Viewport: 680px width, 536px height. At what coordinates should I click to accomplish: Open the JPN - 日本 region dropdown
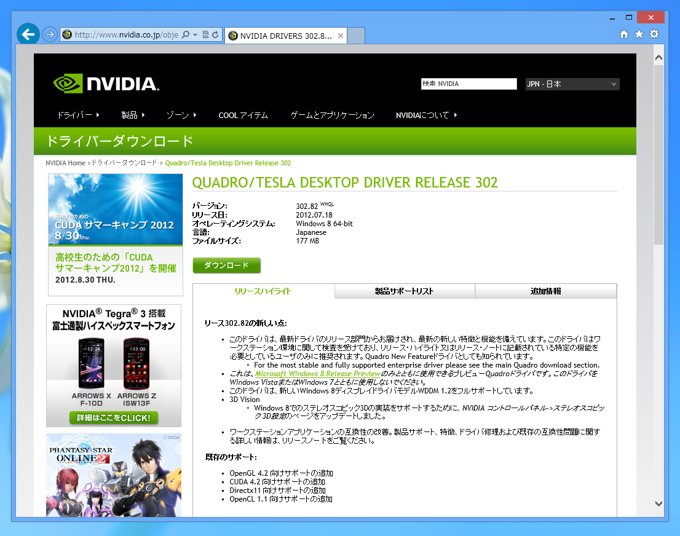click(572, 84)
